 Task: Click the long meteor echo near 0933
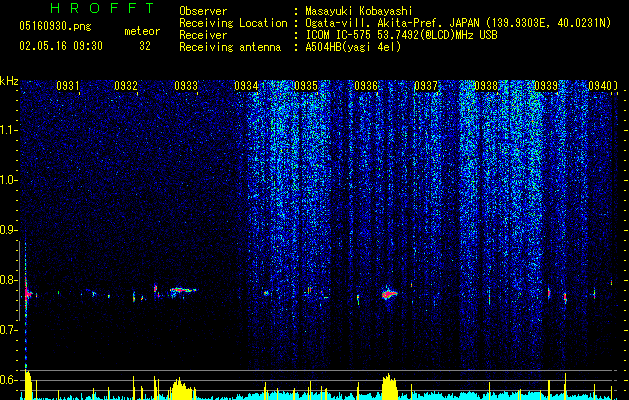[x=183, y=290]
